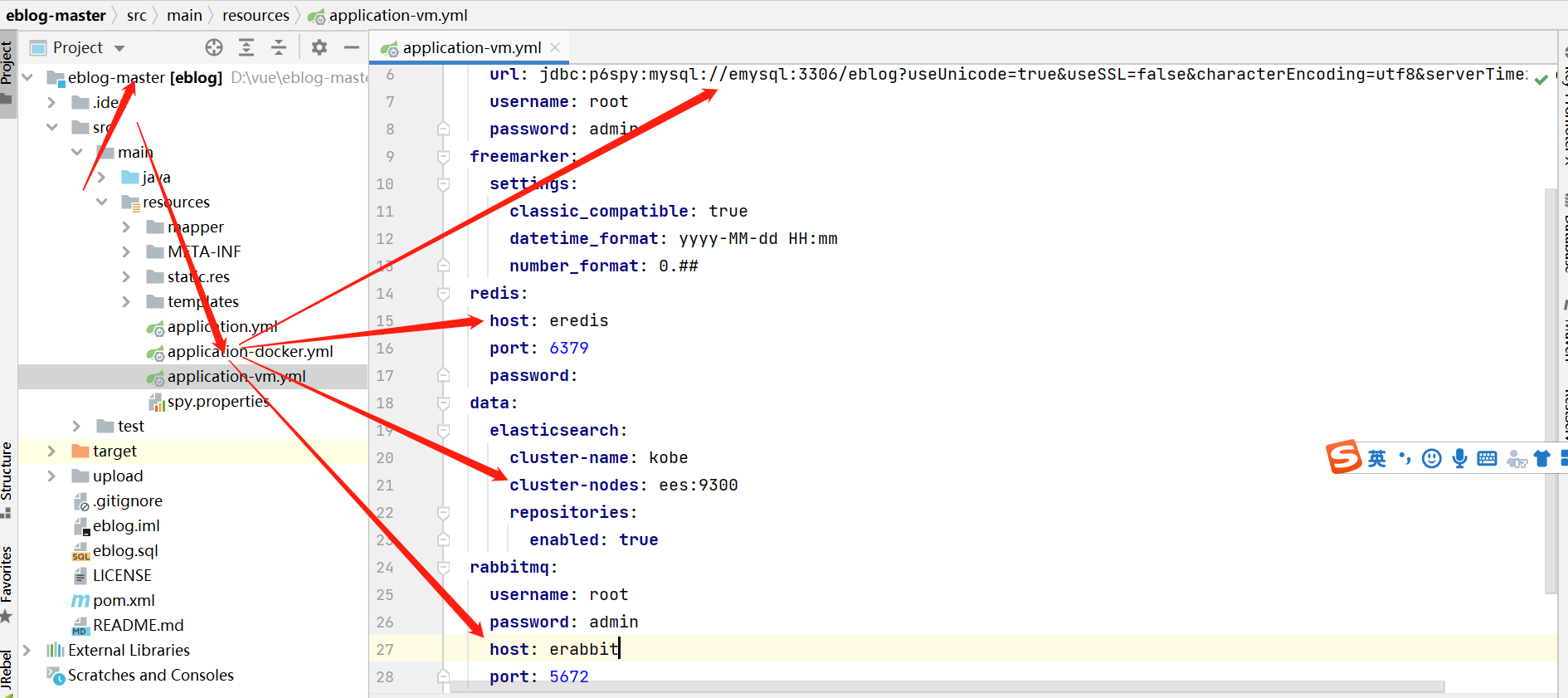Click resources breadcrumb in navigation bar
This screenshot has height=698, width=1568.
(x=256, y=15)
